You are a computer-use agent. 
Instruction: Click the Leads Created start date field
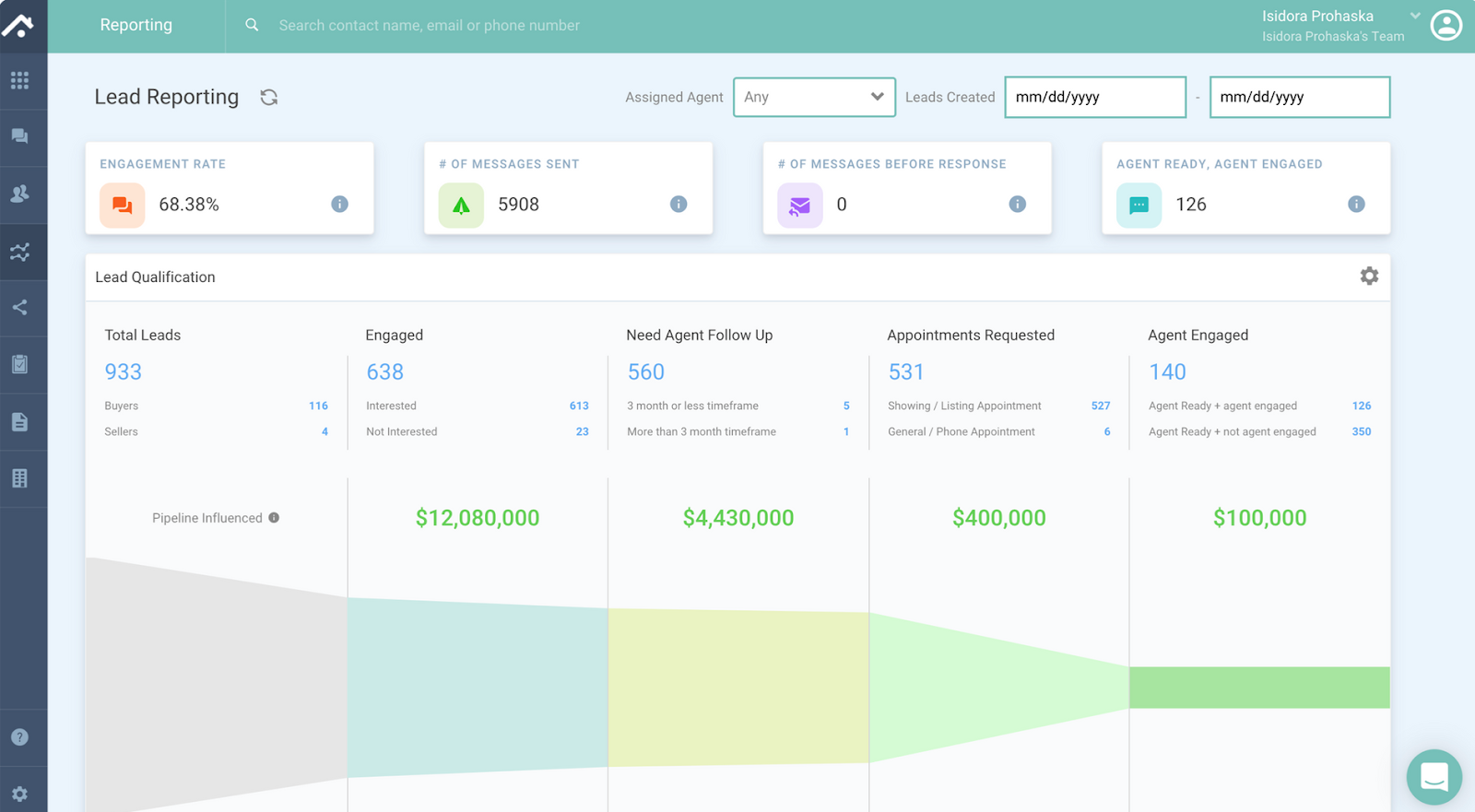pyautogui.click(x=1094, y=97)
